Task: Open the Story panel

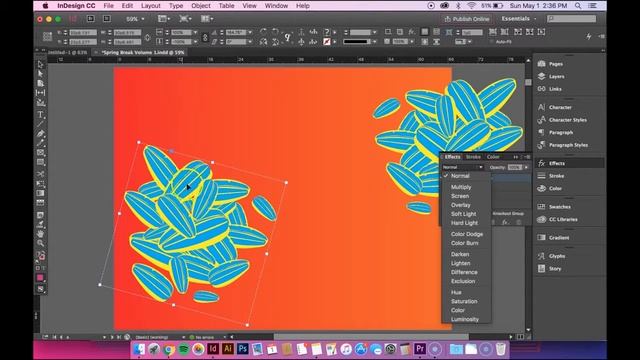Action: [x=555, y=269]
